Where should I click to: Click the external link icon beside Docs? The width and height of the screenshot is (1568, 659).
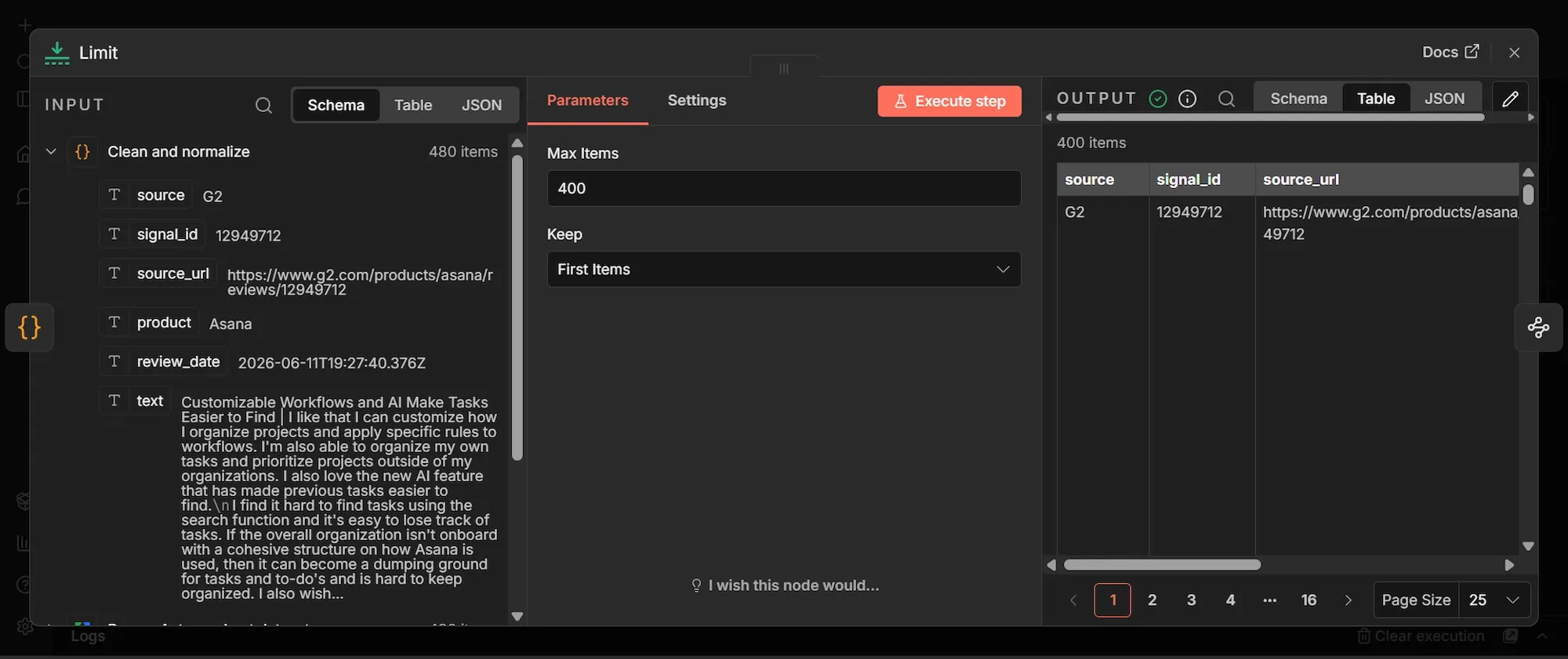(x=1472, y=52)
